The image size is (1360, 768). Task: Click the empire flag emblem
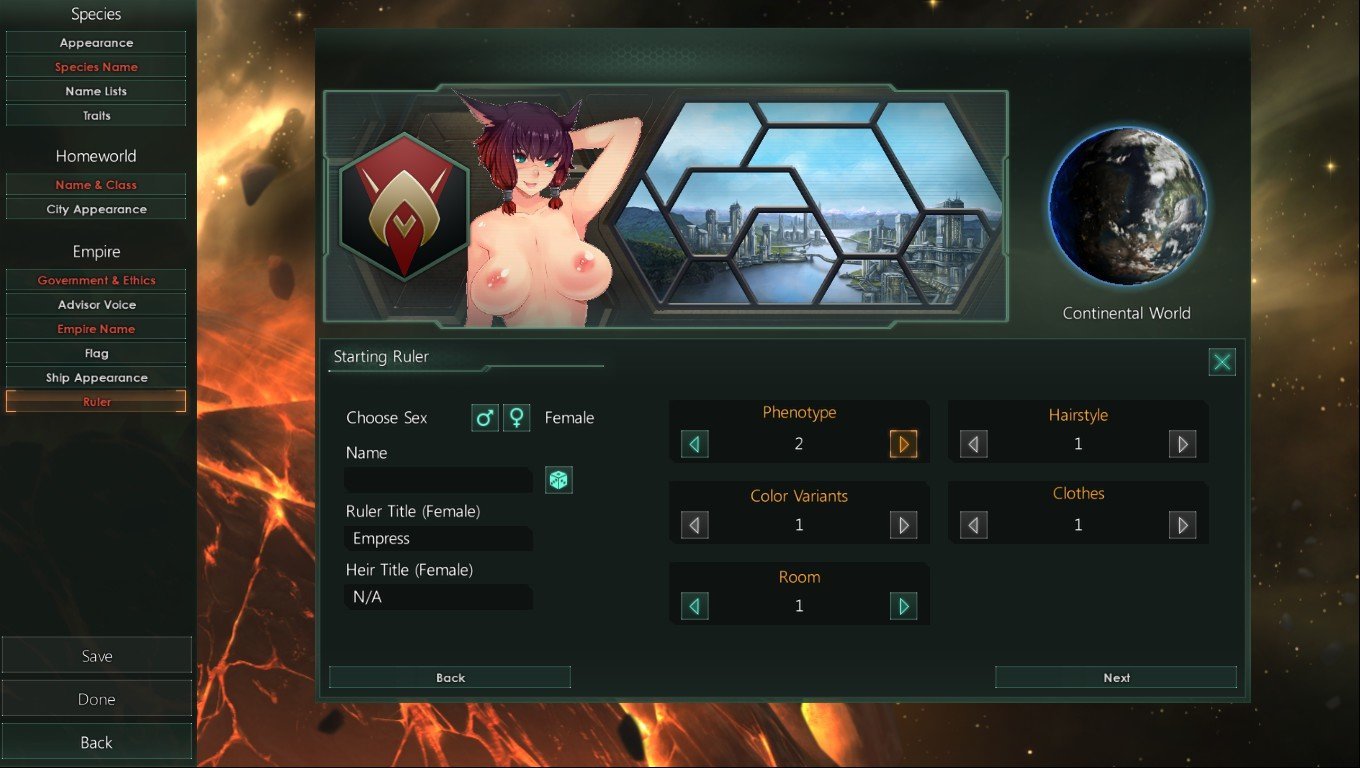click(x=404, y=206)
